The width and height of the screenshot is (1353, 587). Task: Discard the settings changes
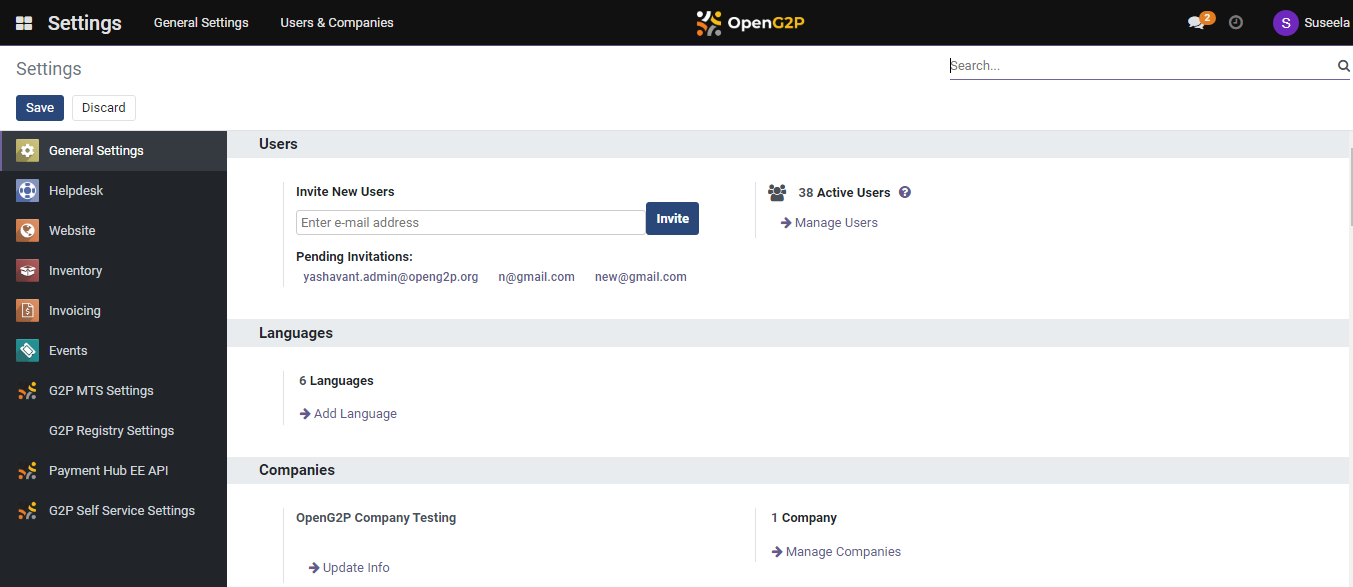coord(104,108)
